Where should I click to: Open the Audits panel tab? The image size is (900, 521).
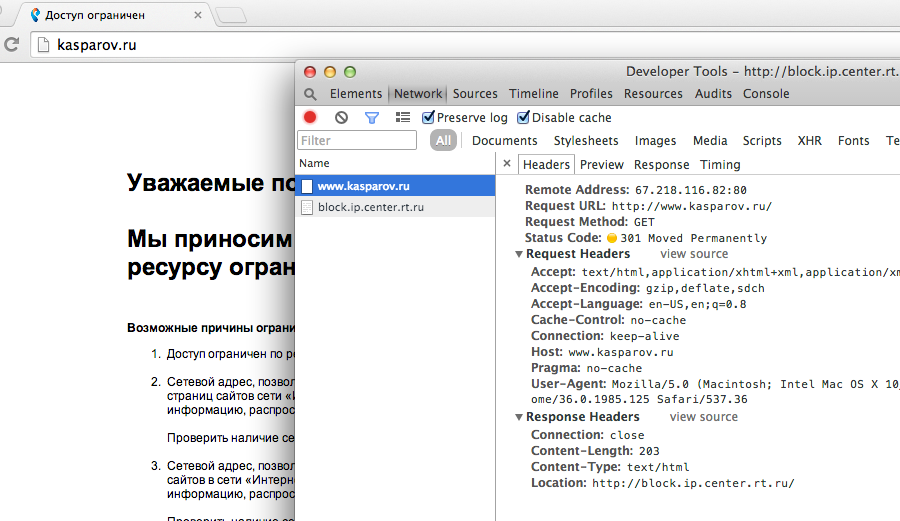pyautogui.click(x=713, y=94)
